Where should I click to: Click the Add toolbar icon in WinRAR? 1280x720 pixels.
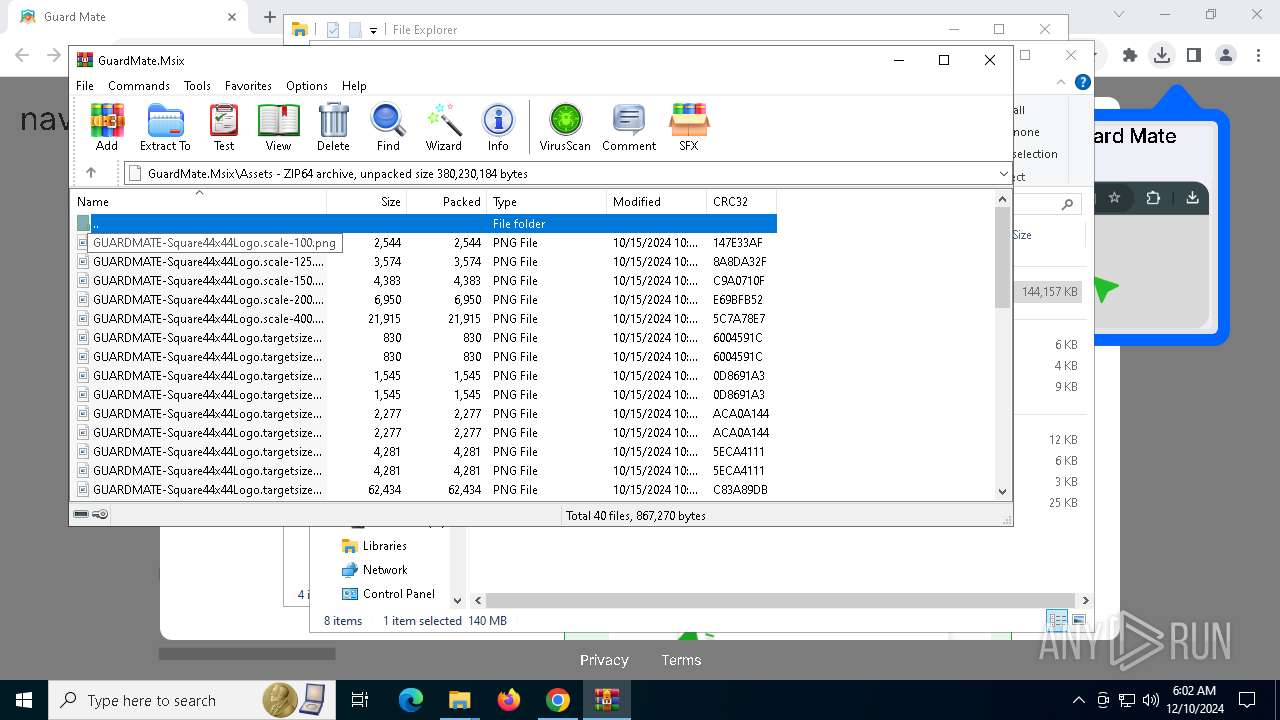107,127
